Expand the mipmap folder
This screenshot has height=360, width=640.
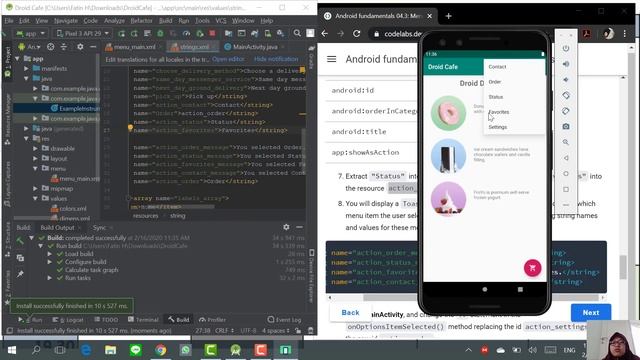click(36, 189)
